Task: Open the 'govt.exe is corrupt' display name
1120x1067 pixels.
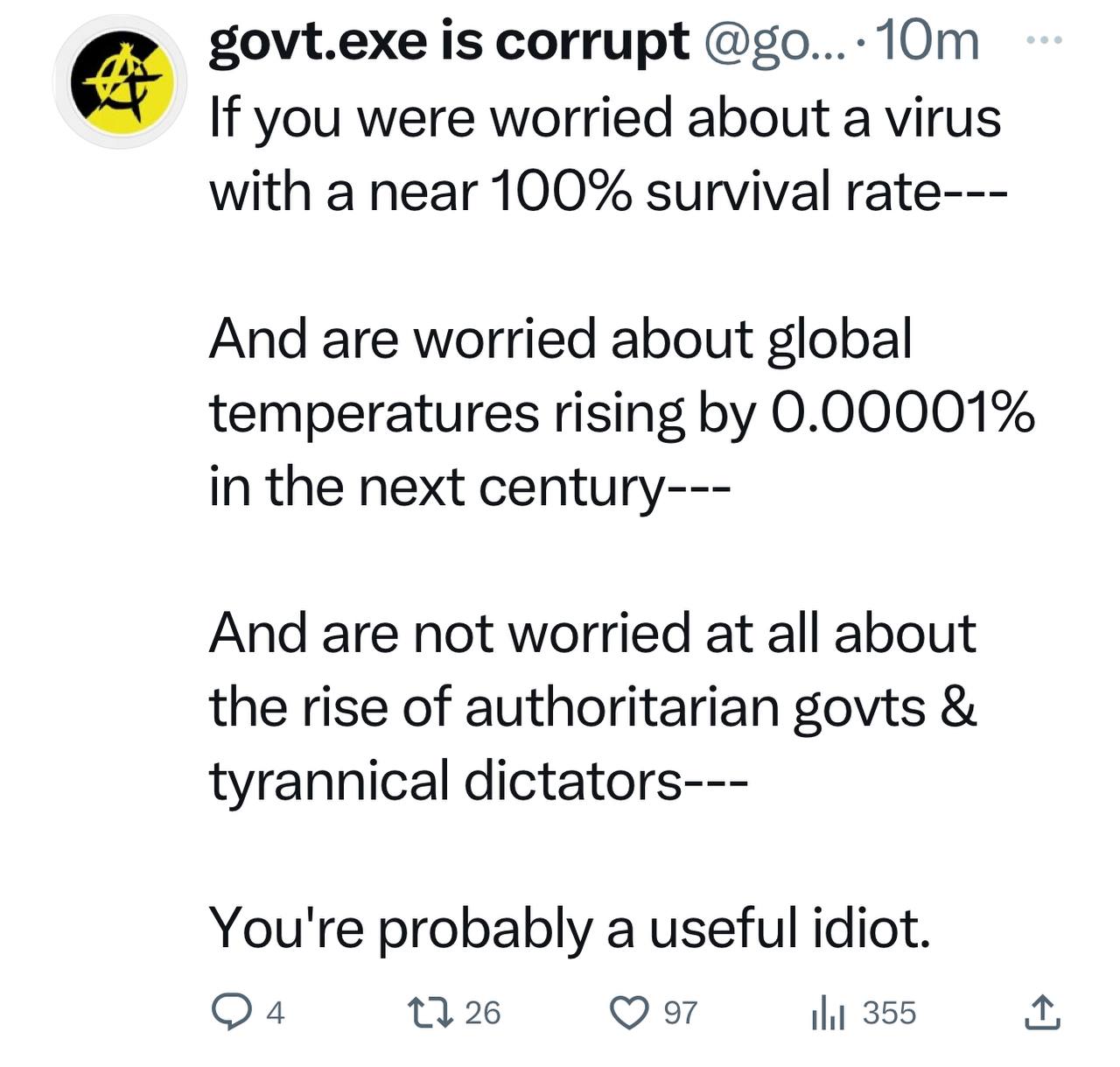Action: click(x=450, y=42)
